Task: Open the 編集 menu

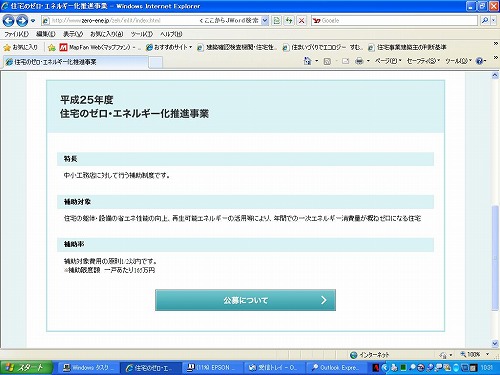Action: 46,34
